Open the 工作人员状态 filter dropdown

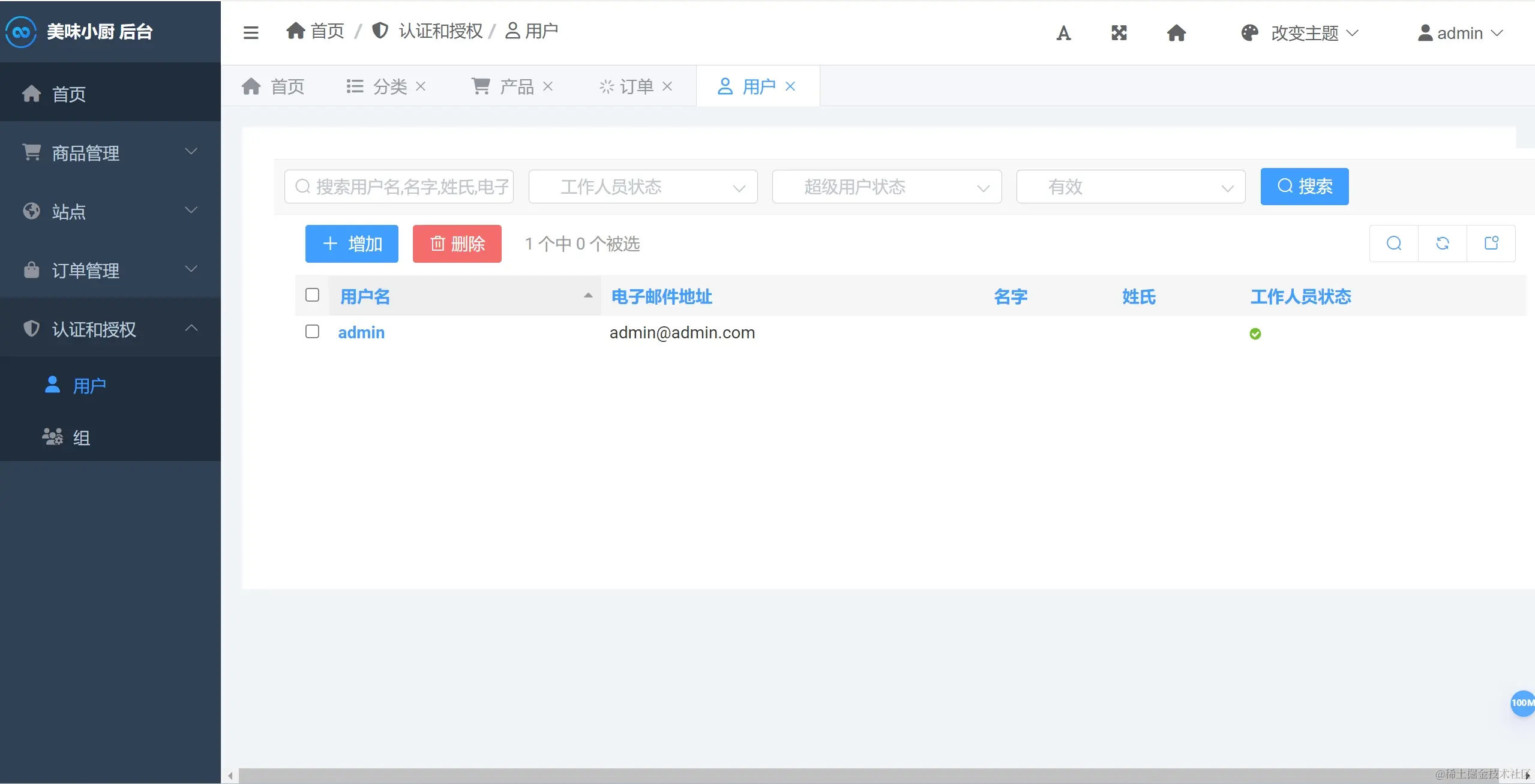coord(643,187)
